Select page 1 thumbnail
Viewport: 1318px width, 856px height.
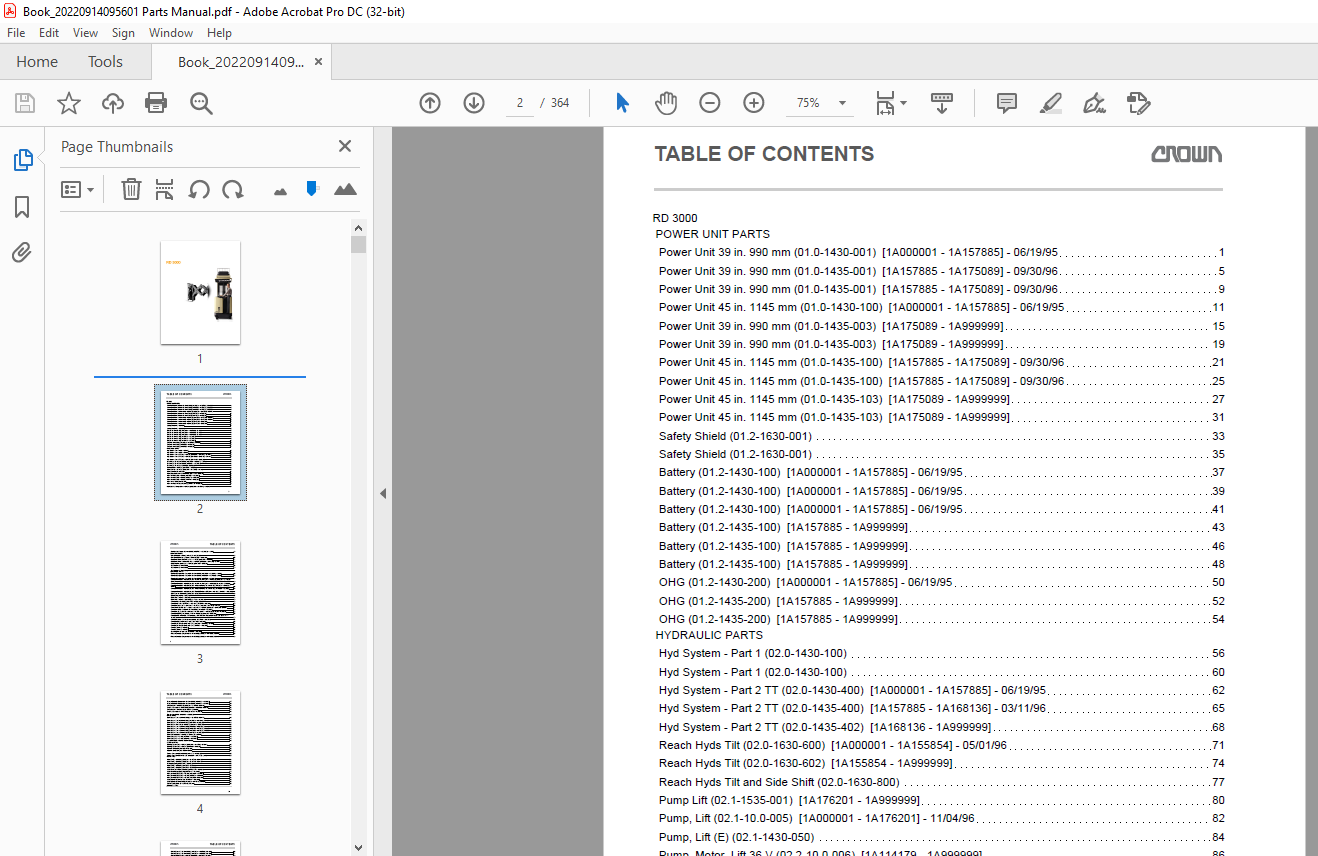[x=200, y=292]
